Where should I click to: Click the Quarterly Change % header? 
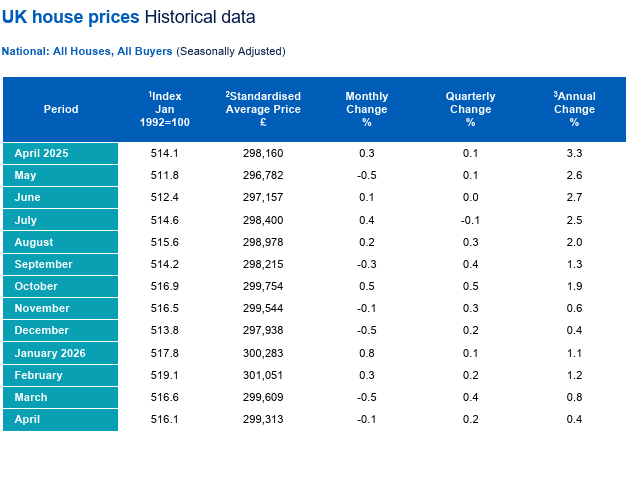[470, 109]
